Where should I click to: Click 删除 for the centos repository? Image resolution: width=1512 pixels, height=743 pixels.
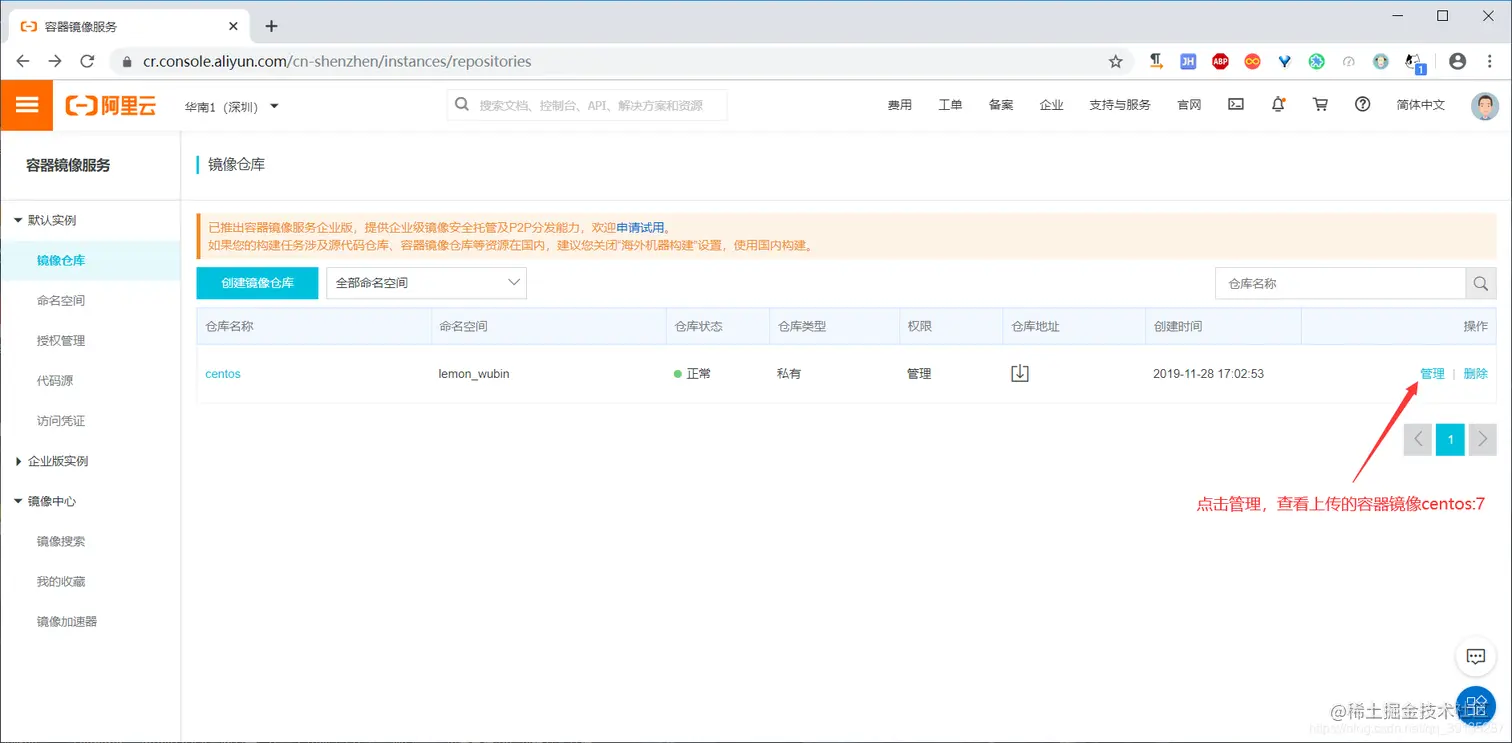click(1475, 374)
